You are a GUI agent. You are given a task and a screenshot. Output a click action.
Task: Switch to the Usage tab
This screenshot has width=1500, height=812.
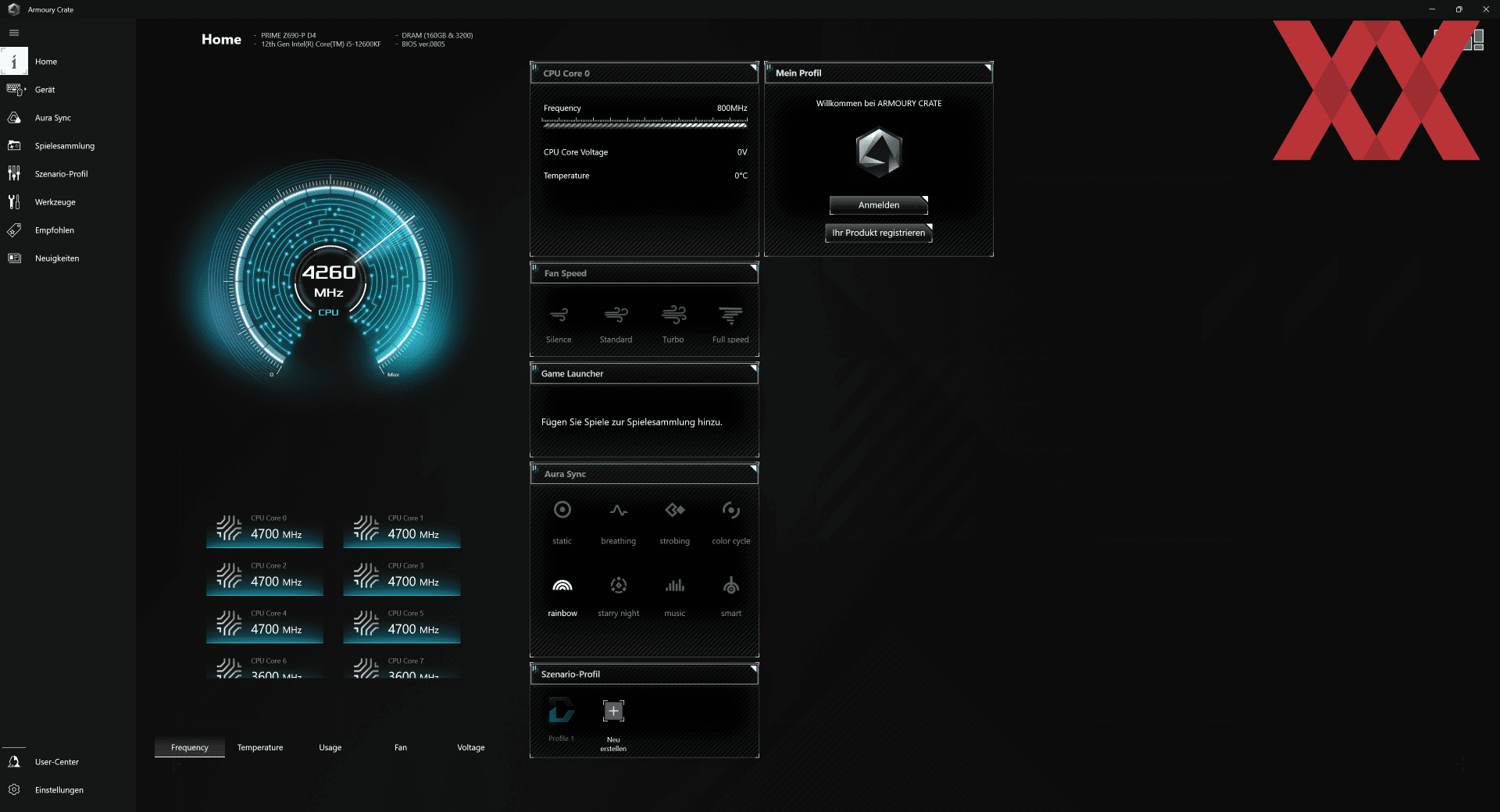click(330, 748)
